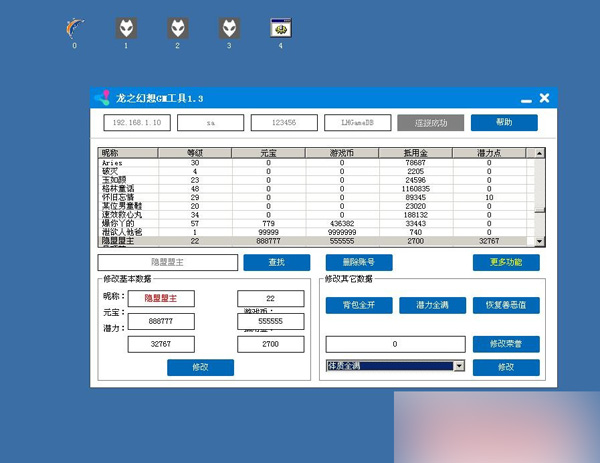Click the 9999999 游戏币 cell
The width and height of the screenshot is (600, 463).
[342, 232]
